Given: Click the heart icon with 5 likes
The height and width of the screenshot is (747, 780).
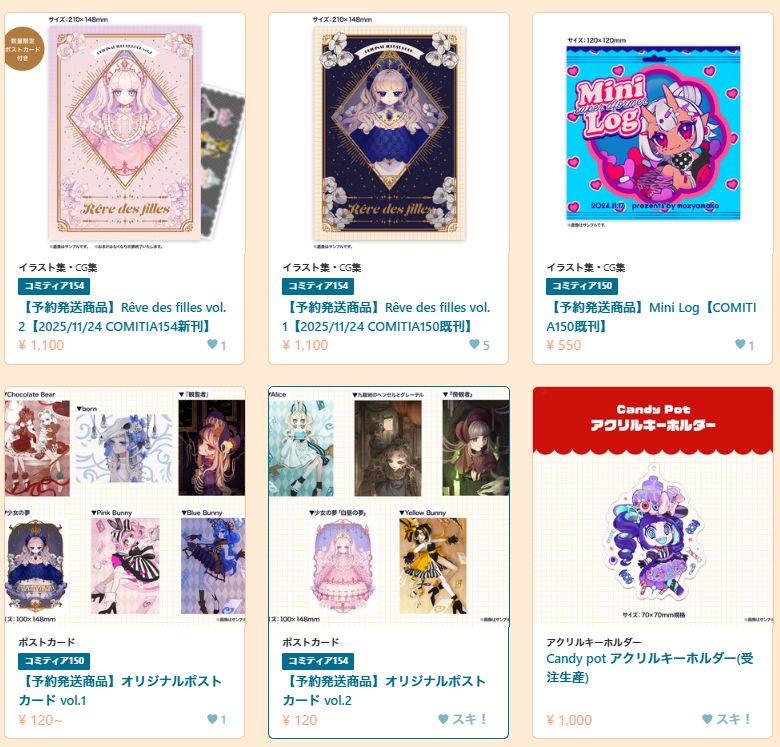Looking at the screenshot, I should click(x=474, y=344).
